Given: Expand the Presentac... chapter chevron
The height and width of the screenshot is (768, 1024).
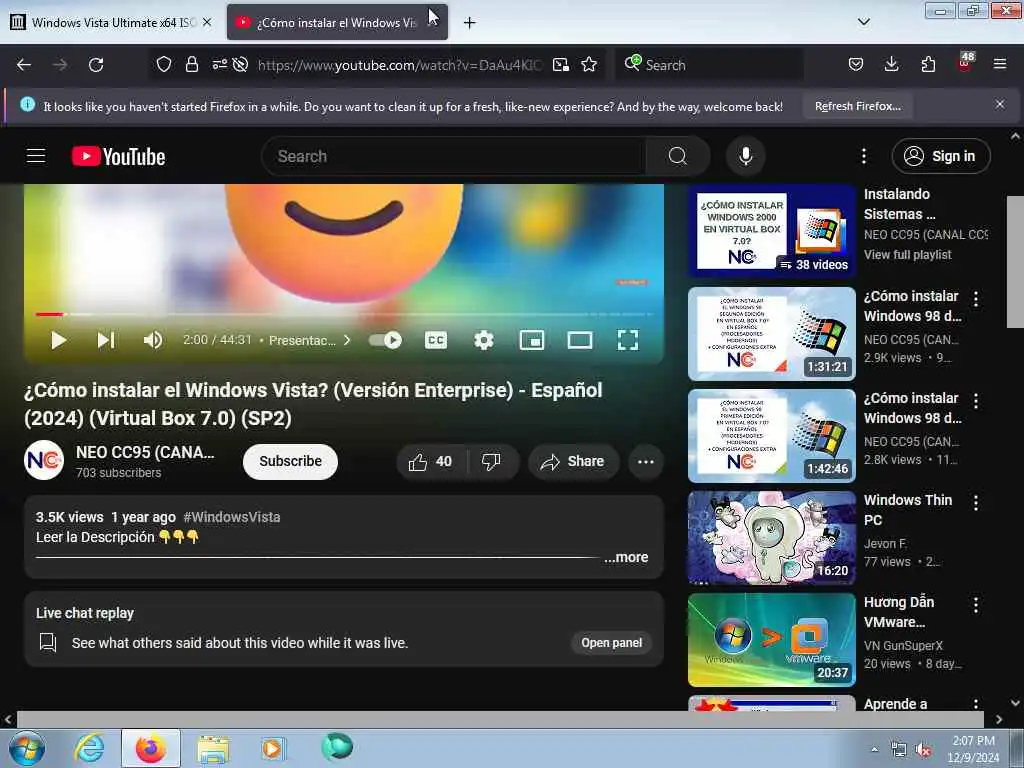Looking at the screenshot, I should 347,340.
